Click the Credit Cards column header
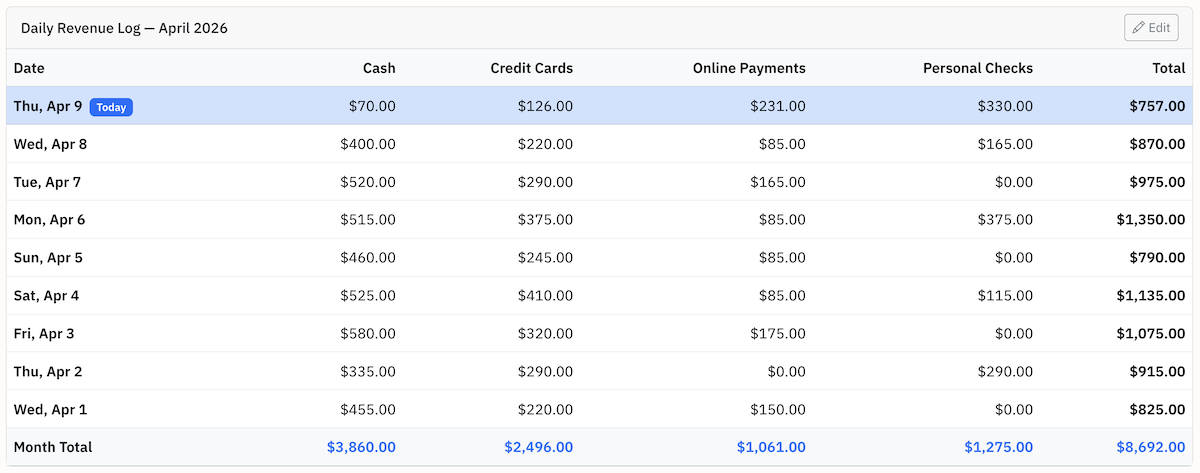Screen dimensions: 1200x473 [531, 68]
